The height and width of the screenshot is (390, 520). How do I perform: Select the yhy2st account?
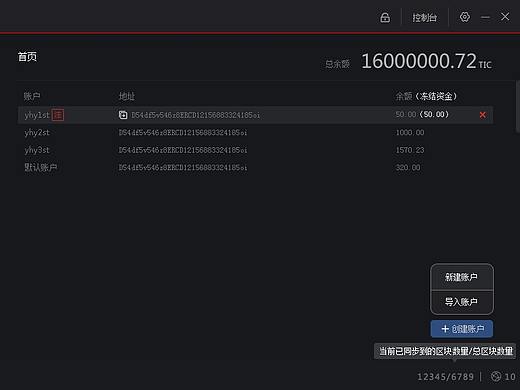[x=37, y=132]
